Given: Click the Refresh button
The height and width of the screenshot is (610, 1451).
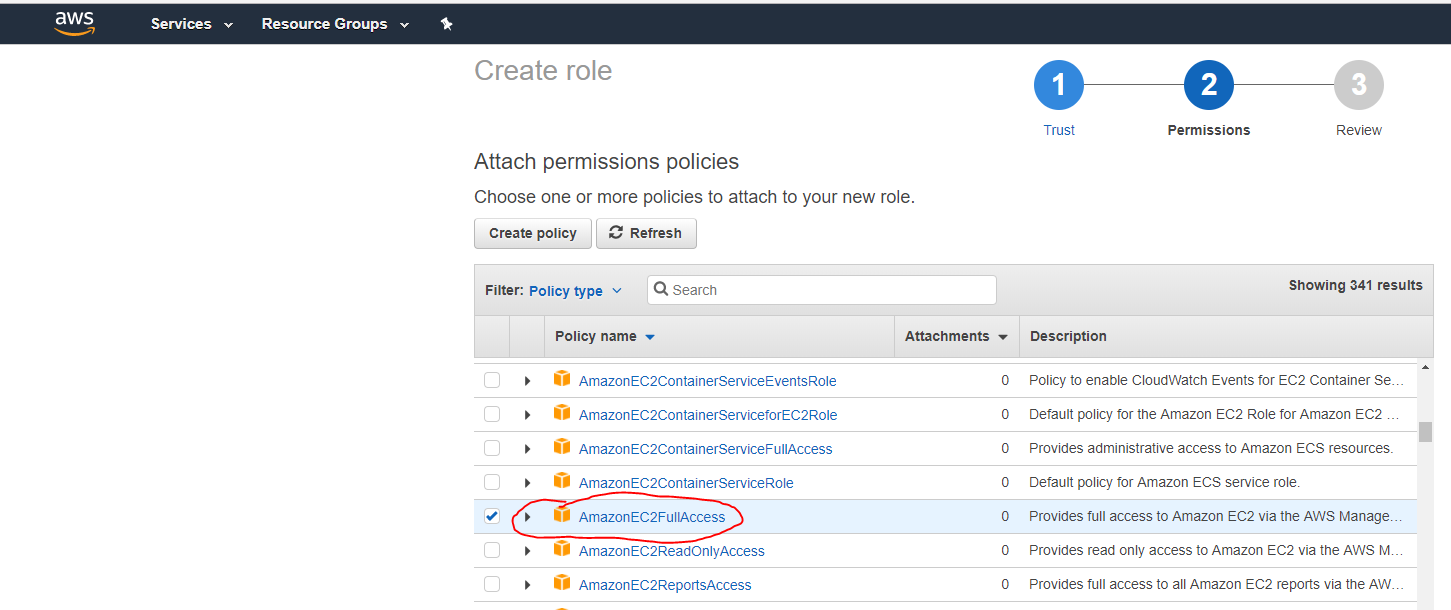Looking at the screenshot, I should [646, 233].
